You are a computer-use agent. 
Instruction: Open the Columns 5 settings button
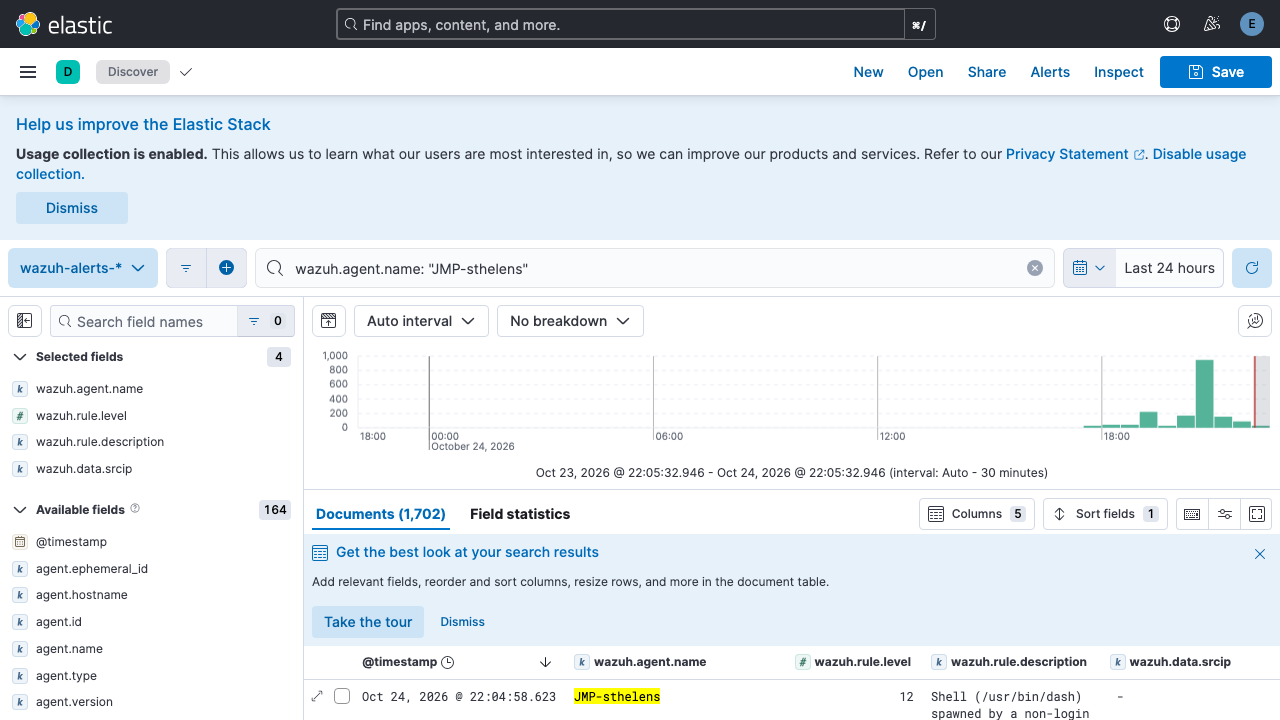click(977, 514)
